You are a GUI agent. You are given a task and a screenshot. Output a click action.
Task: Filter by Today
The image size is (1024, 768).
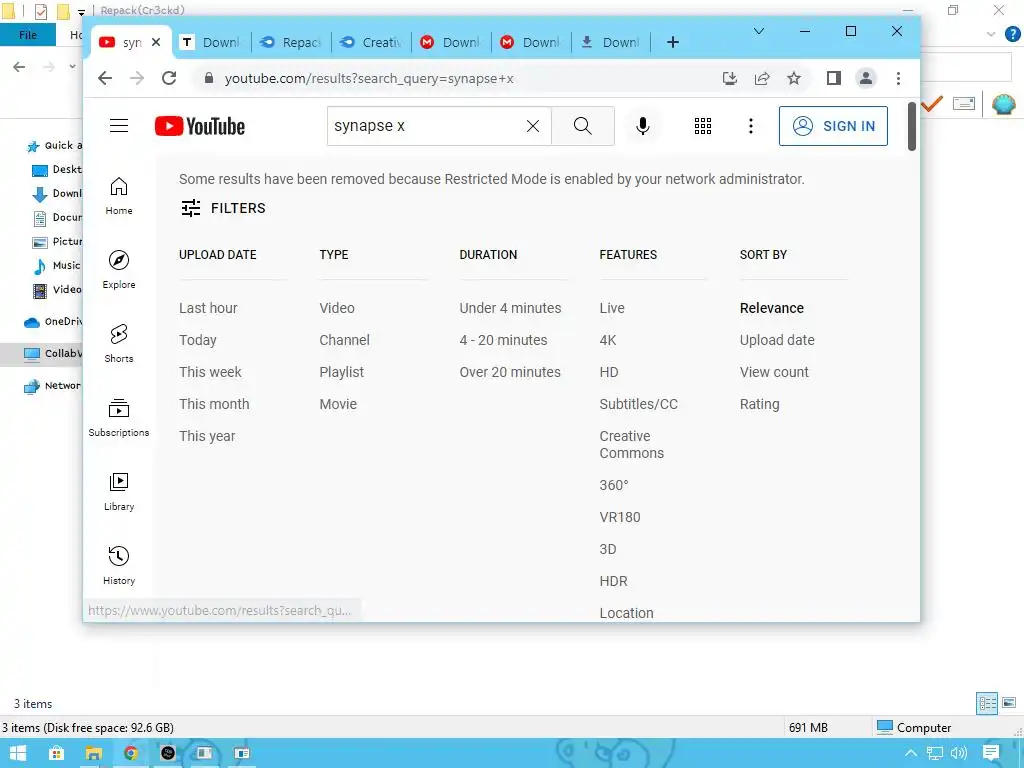(x=198, y=340)
